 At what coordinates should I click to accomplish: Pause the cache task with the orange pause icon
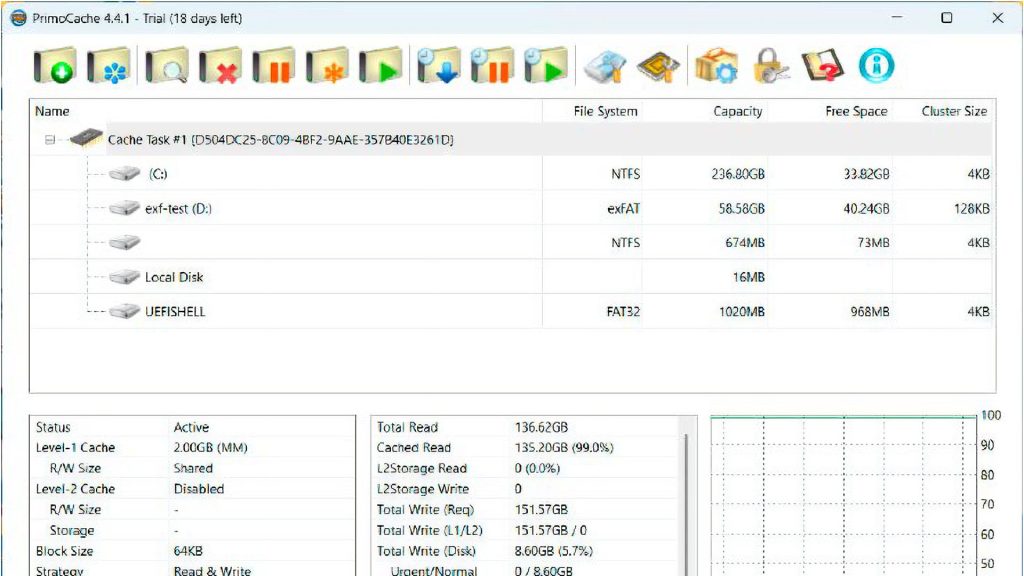273,66
